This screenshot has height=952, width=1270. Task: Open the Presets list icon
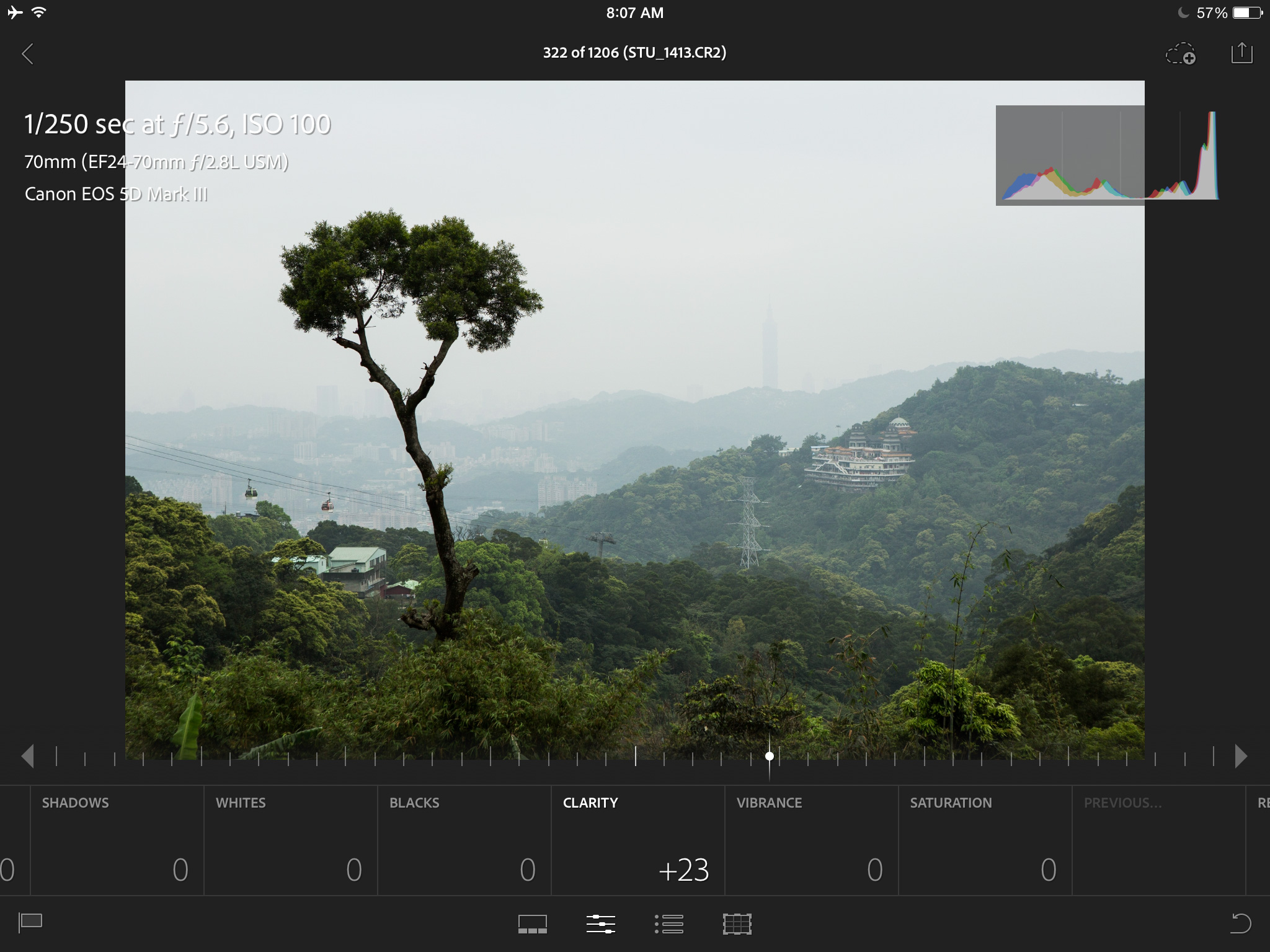point(669,924)
